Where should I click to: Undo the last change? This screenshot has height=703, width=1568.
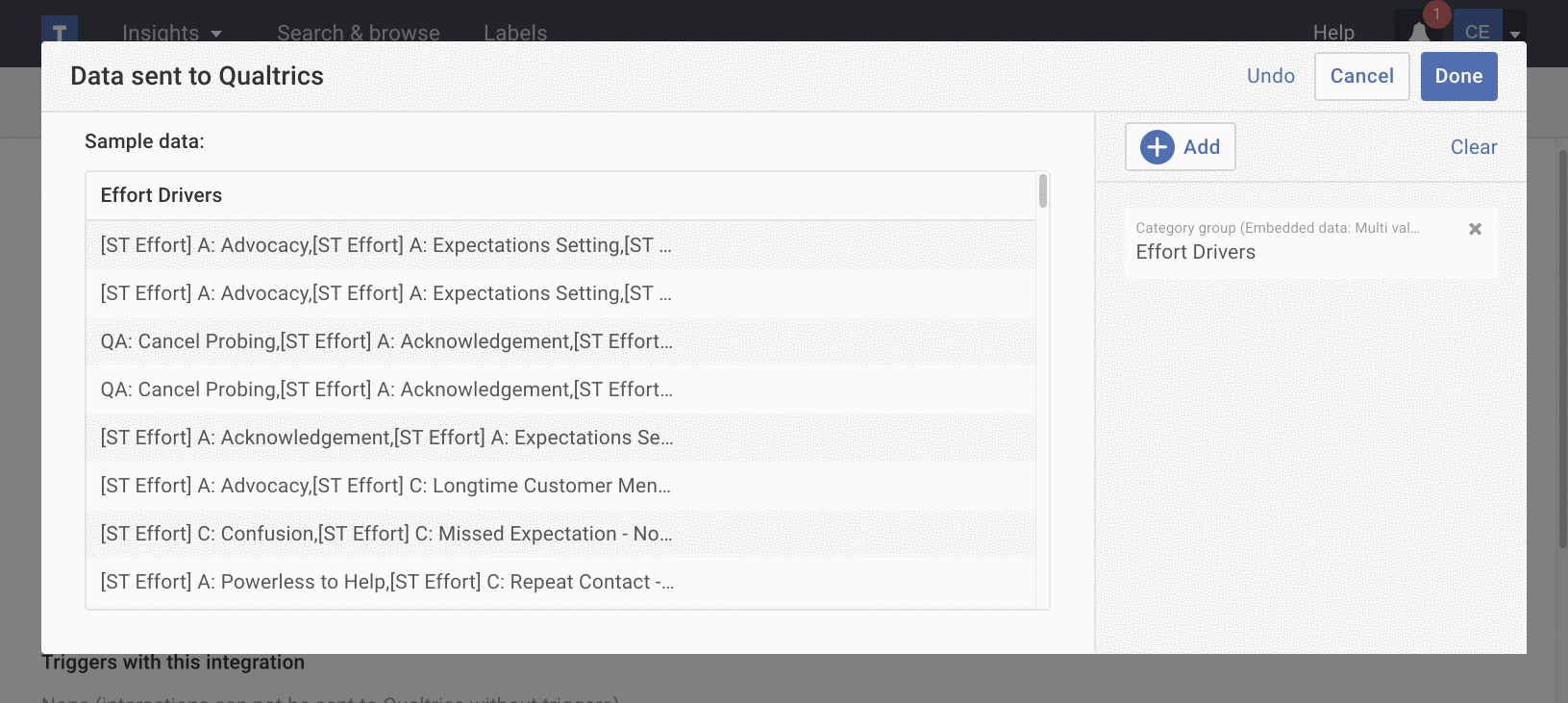pos(1270,76)
